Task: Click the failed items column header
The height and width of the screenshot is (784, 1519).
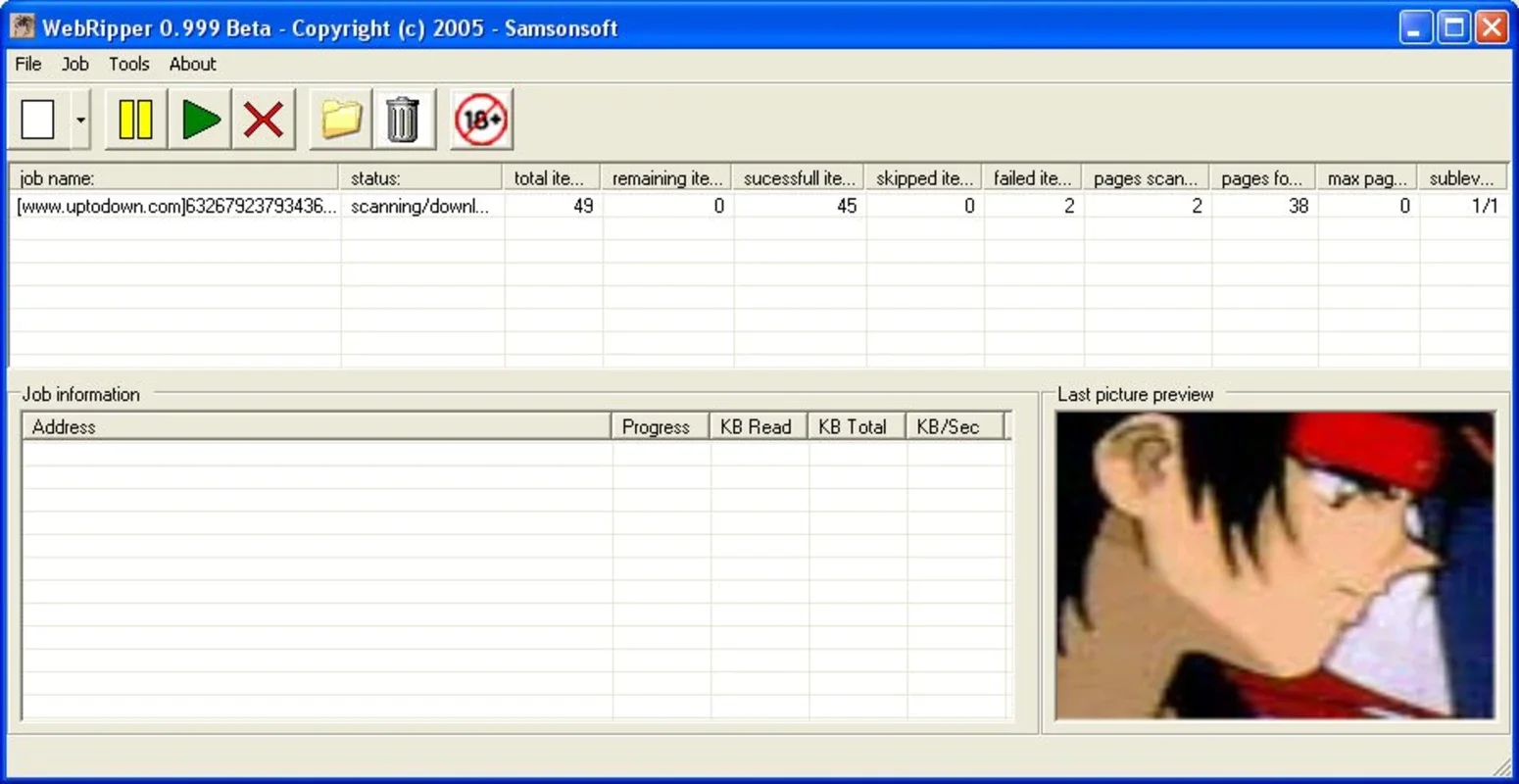Action: [1033, 177]
